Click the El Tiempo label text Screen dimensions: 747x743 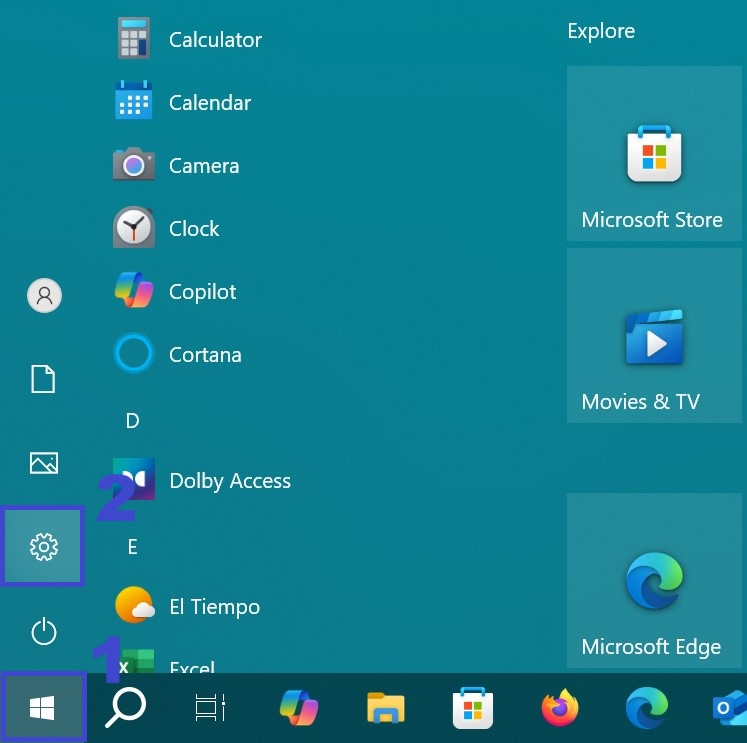(215, 607)
